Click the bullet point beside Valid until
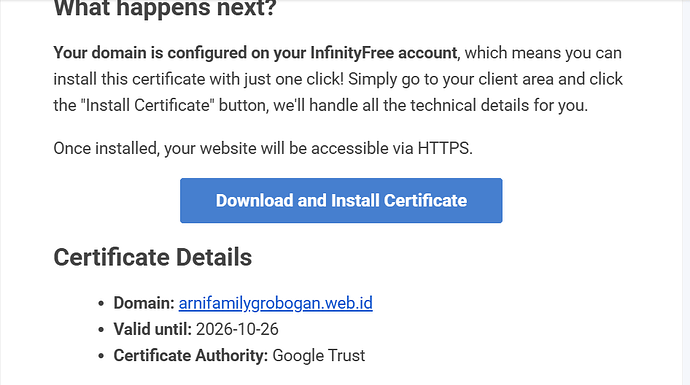Viewport: 690px width, 385px height. [101, 330]
